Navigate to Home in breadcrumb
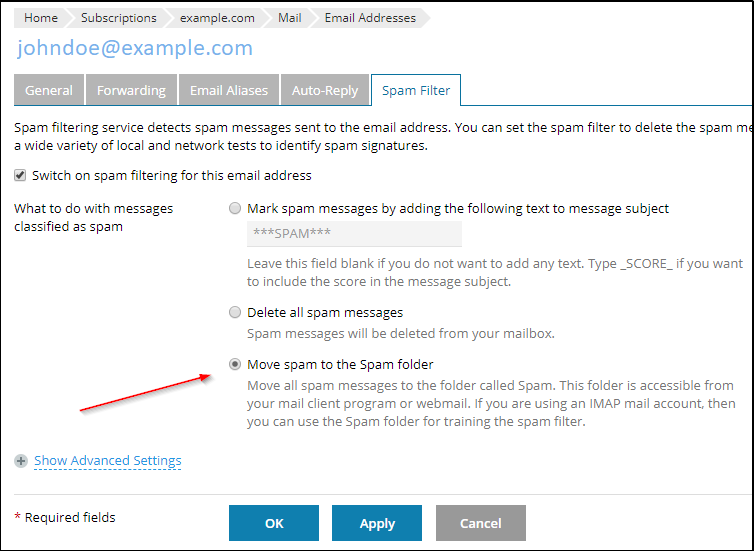754x551 pixels. pos(41,18)
